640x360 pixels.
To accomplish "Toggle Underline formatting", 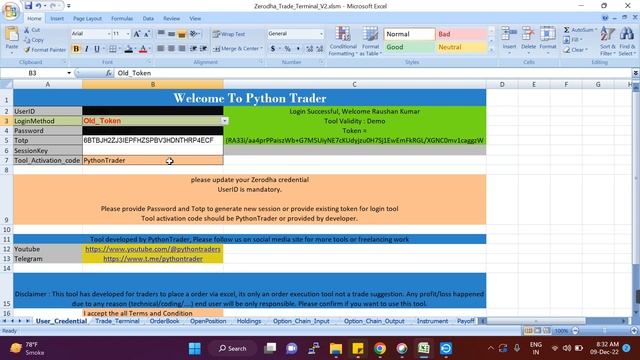I will click(x=97, y=49).
